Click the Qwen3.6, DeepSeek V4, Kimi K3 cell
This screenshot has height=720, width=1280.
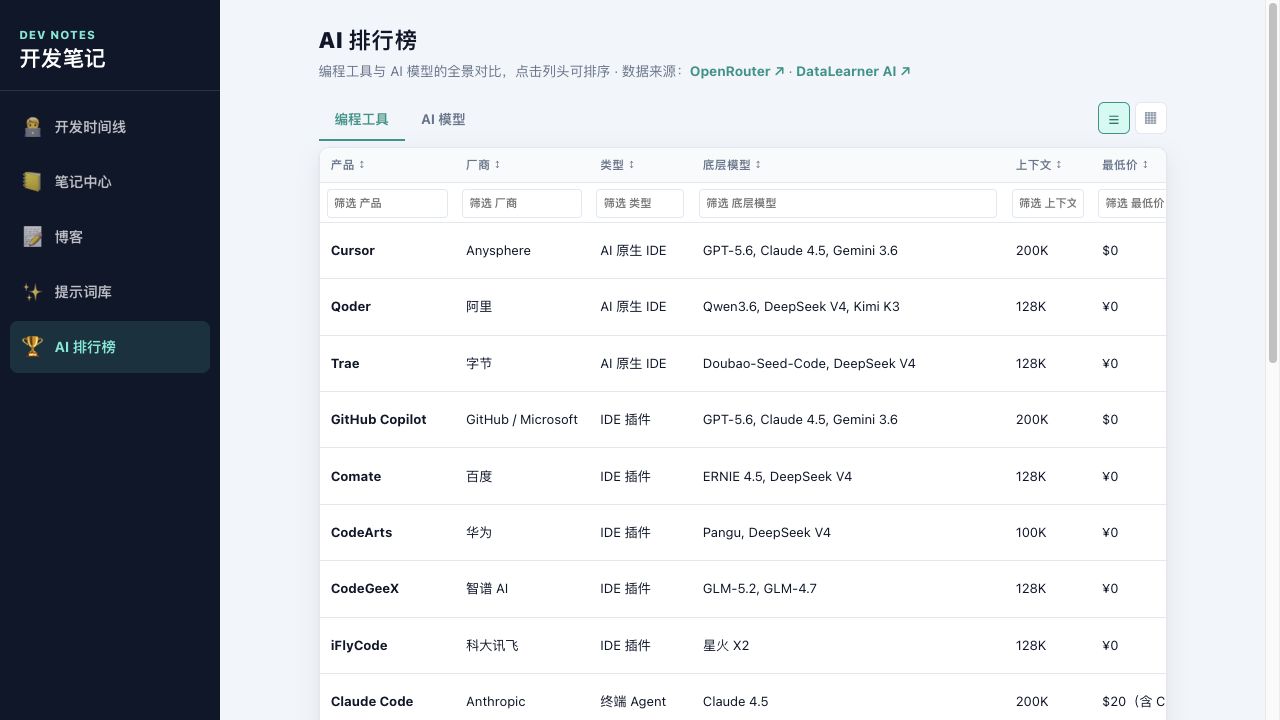point(801,307)
